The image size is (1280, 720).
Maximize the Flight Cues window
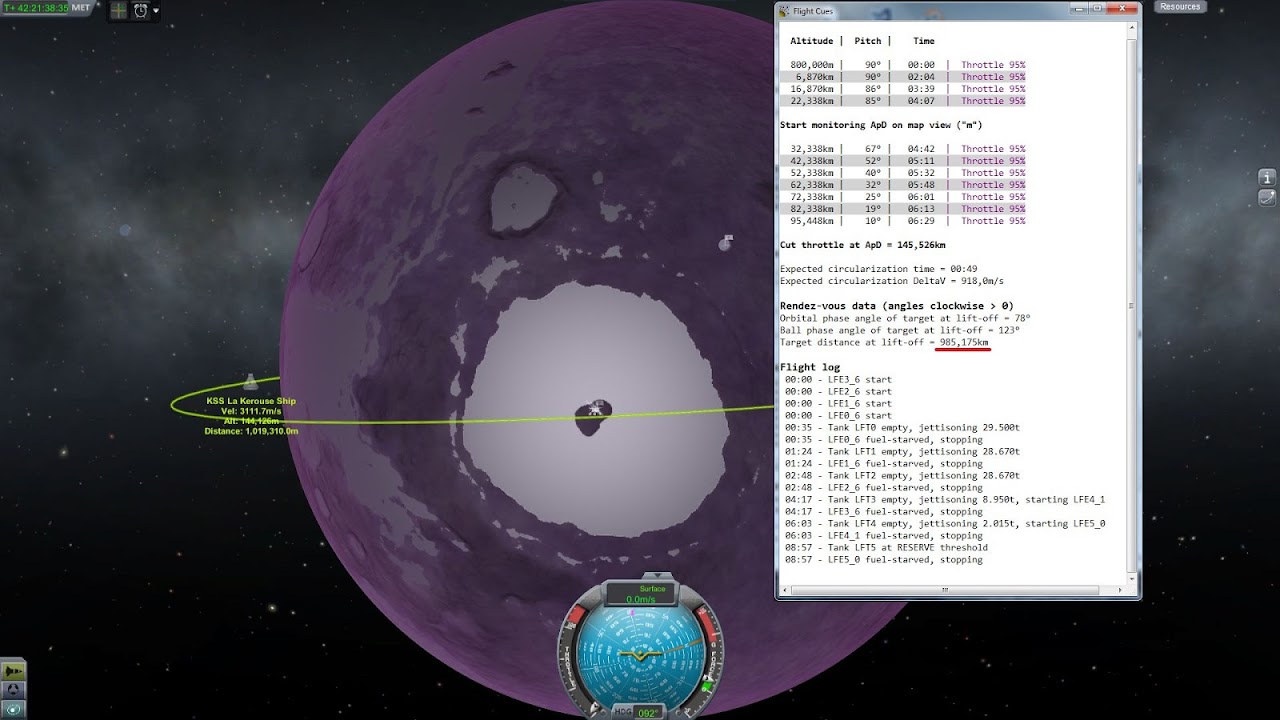click(1098, 10)
